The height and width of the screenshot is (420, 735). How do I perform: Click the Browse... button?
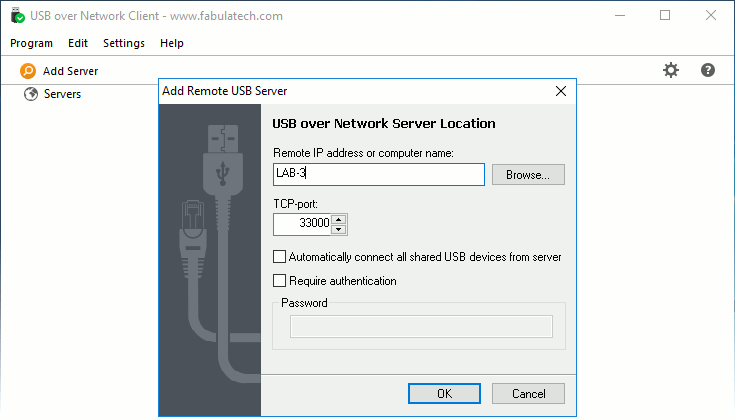pos(528,175)
